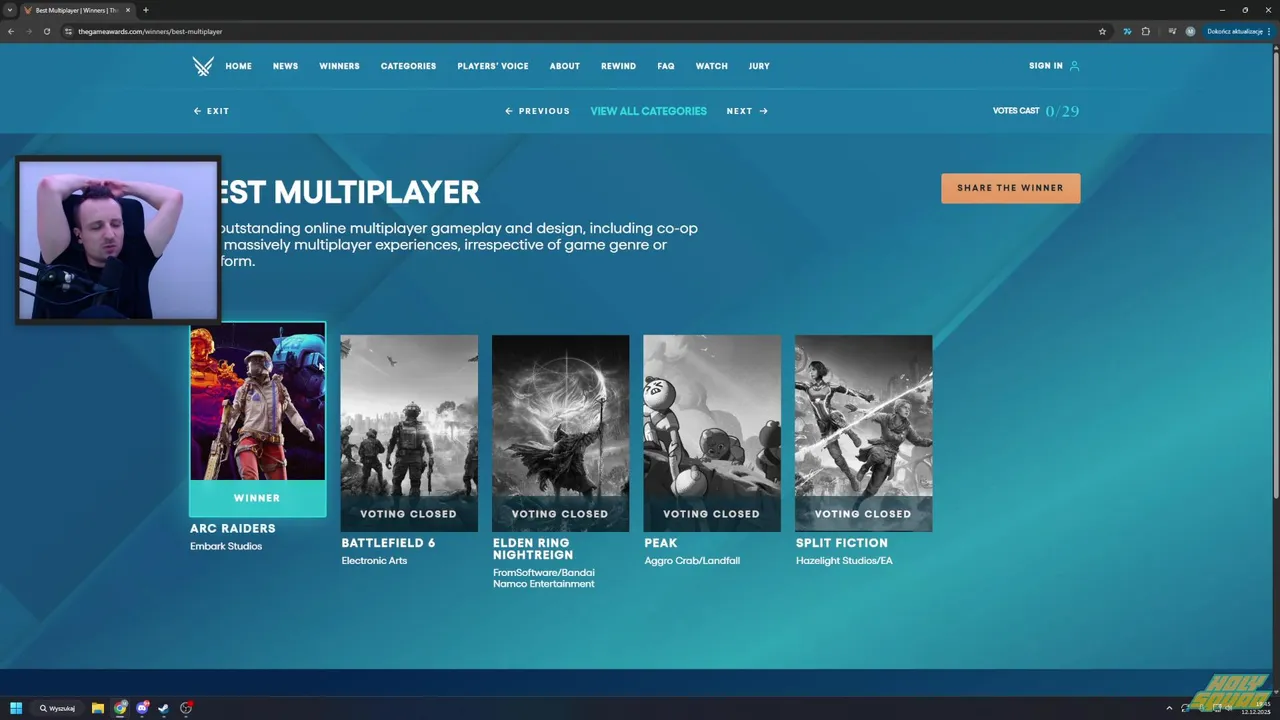The width and height of the screenshot is (1280, 720).
Task: Open WINNERS in the site navigation
Action: (x=339, y=66)
